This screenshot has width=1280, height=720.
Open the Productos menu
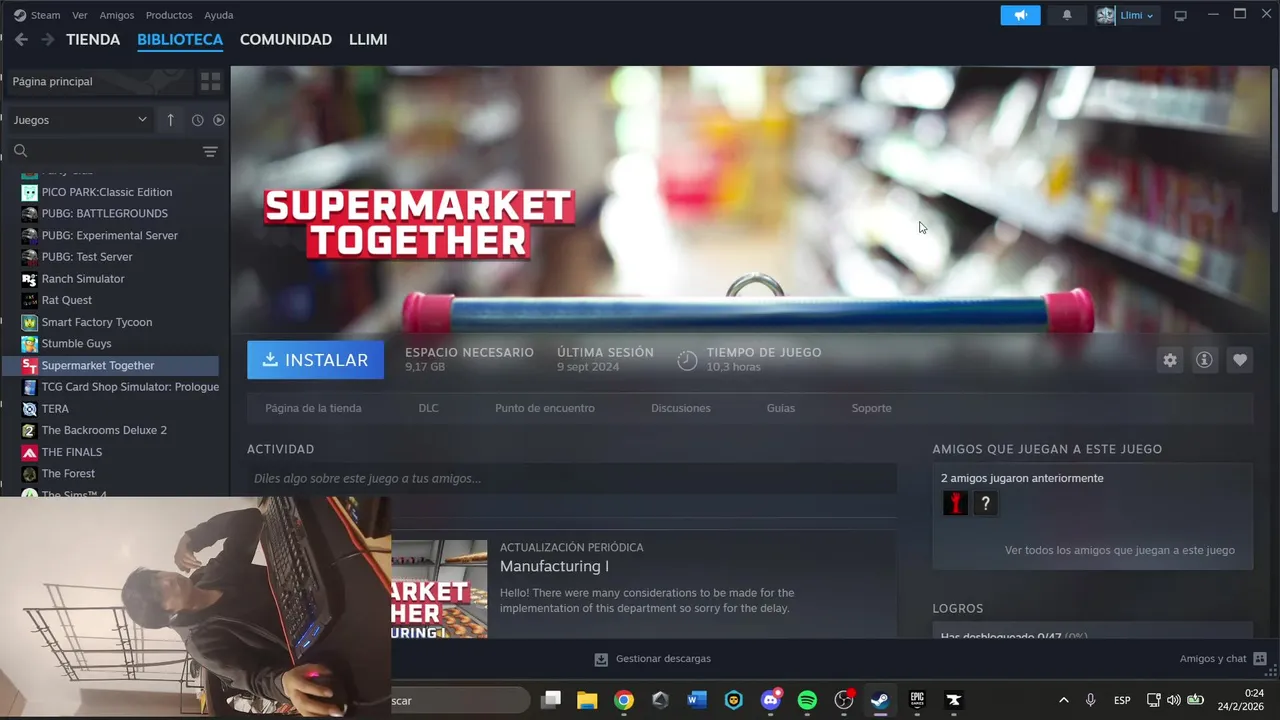pyautogui.click(x=169, y=15)
